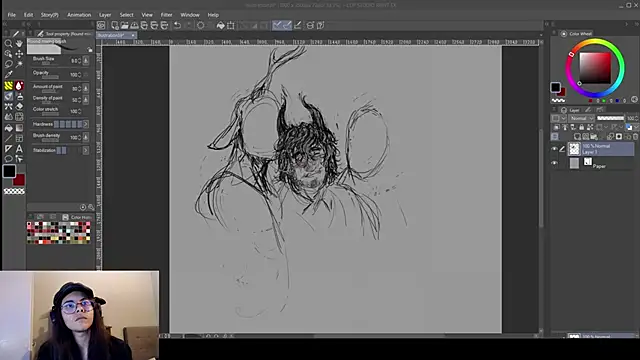Adjust Color stretch stepper arrows
The width and height of the screenshot is (640, 360).
pos(79,111)
